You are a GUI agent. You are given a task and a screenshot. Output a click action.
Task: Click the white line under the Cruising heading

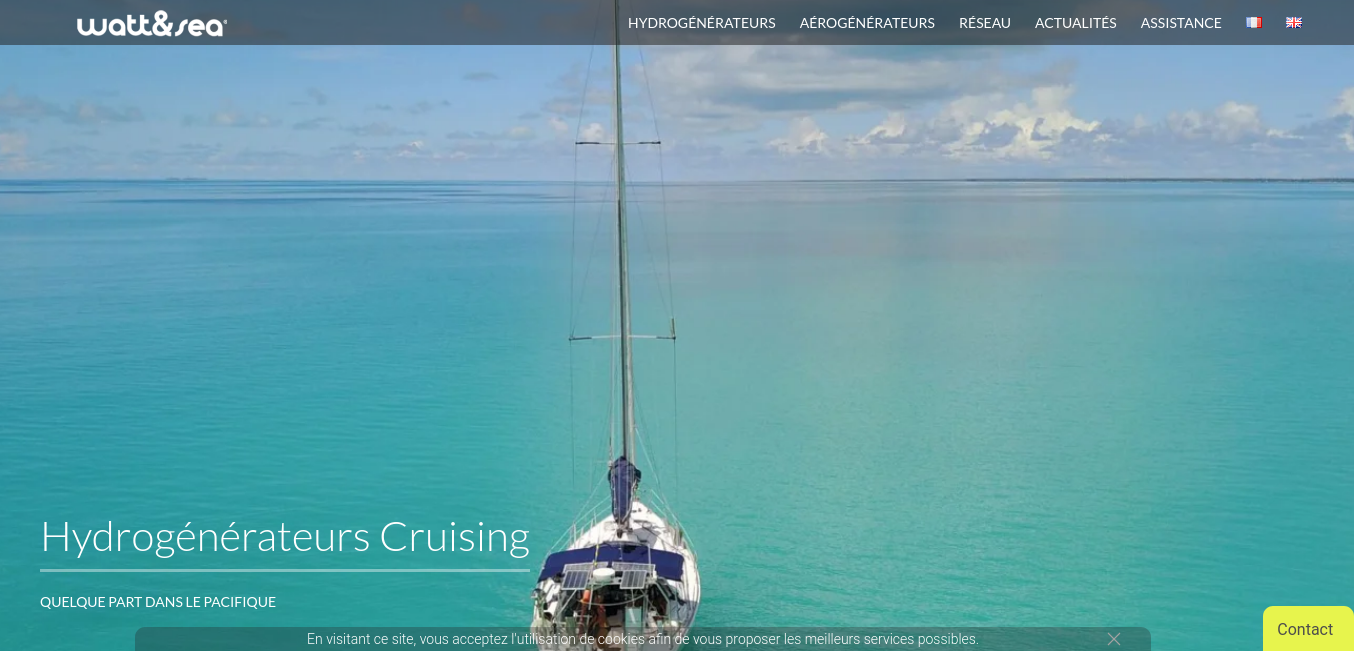[285, 570]
